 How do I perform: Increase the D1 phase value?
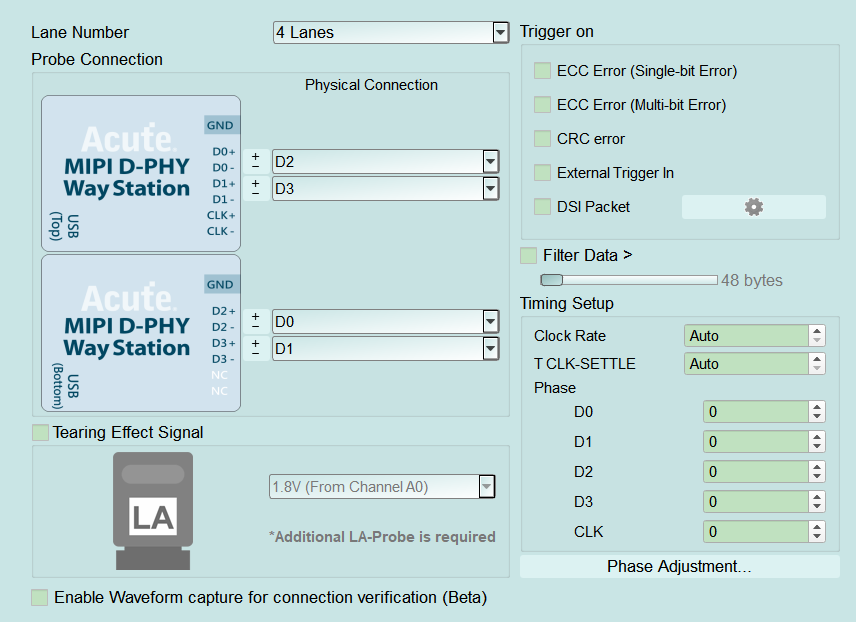(817, 437)
